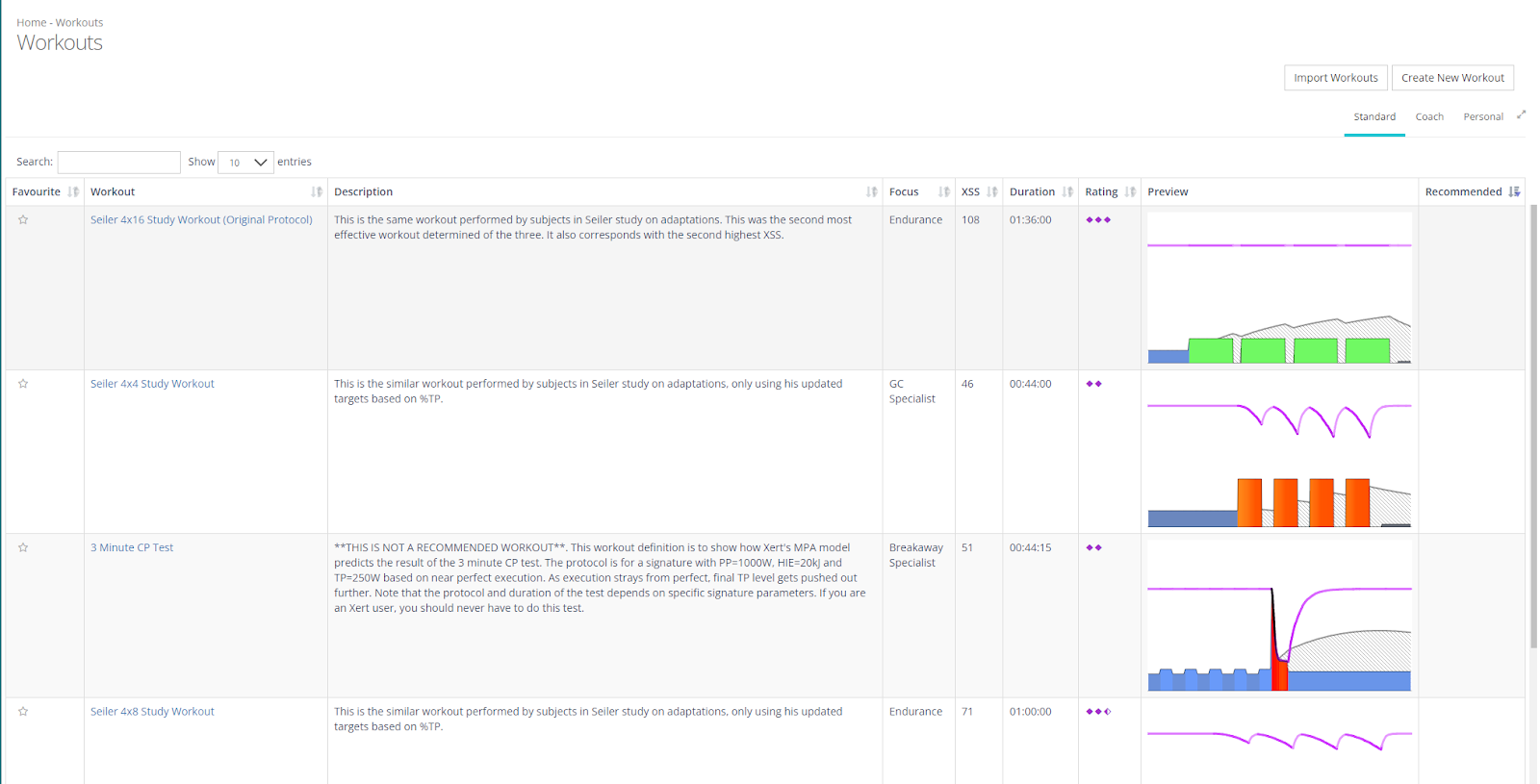Image resolution: width=1540 pixels, height=784 pixels.
Task: Select the duration value 00:44:15
Action: [x=1030, y=547]
